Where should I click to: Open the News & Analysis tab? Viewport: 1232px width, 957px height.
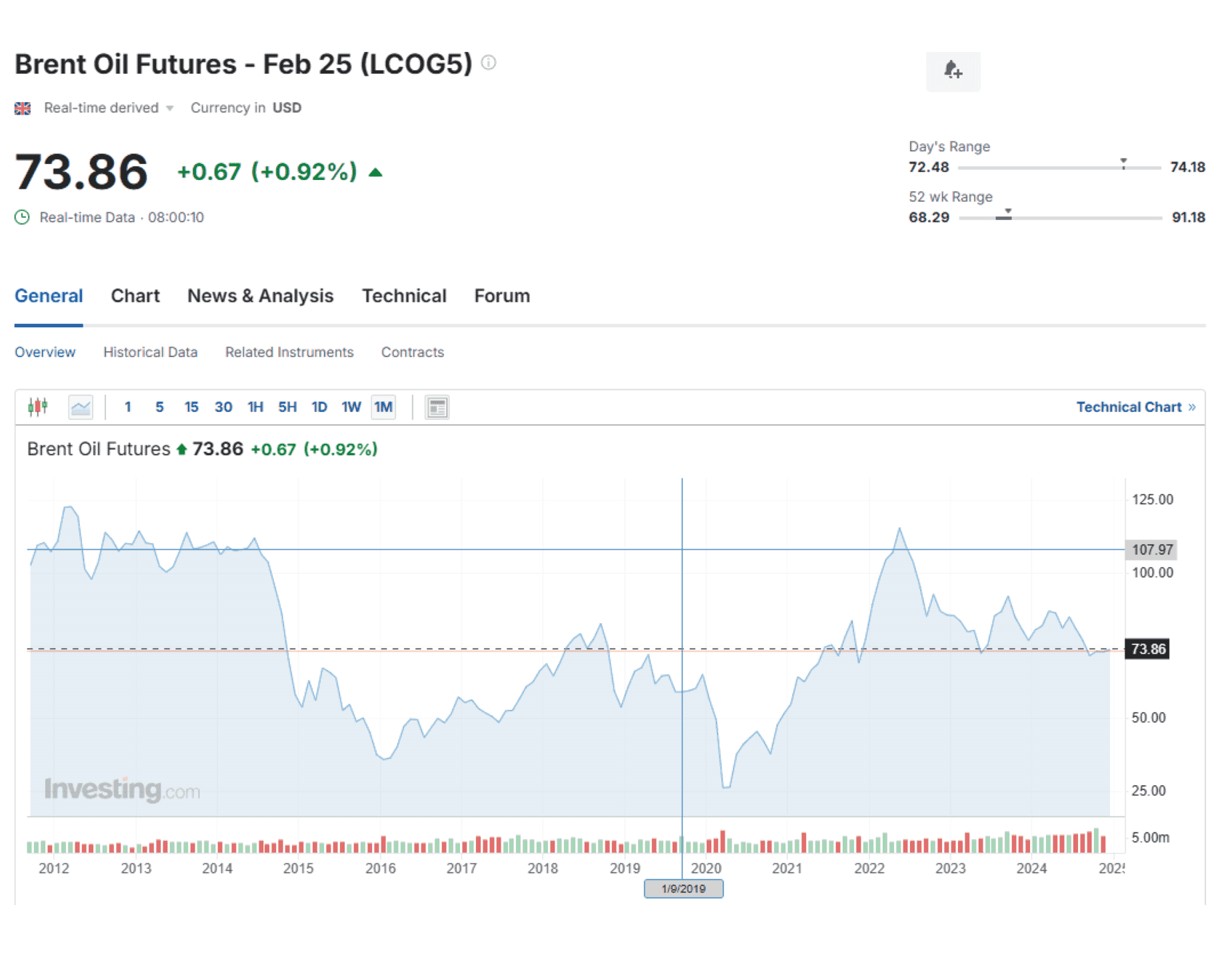(260, 295)
